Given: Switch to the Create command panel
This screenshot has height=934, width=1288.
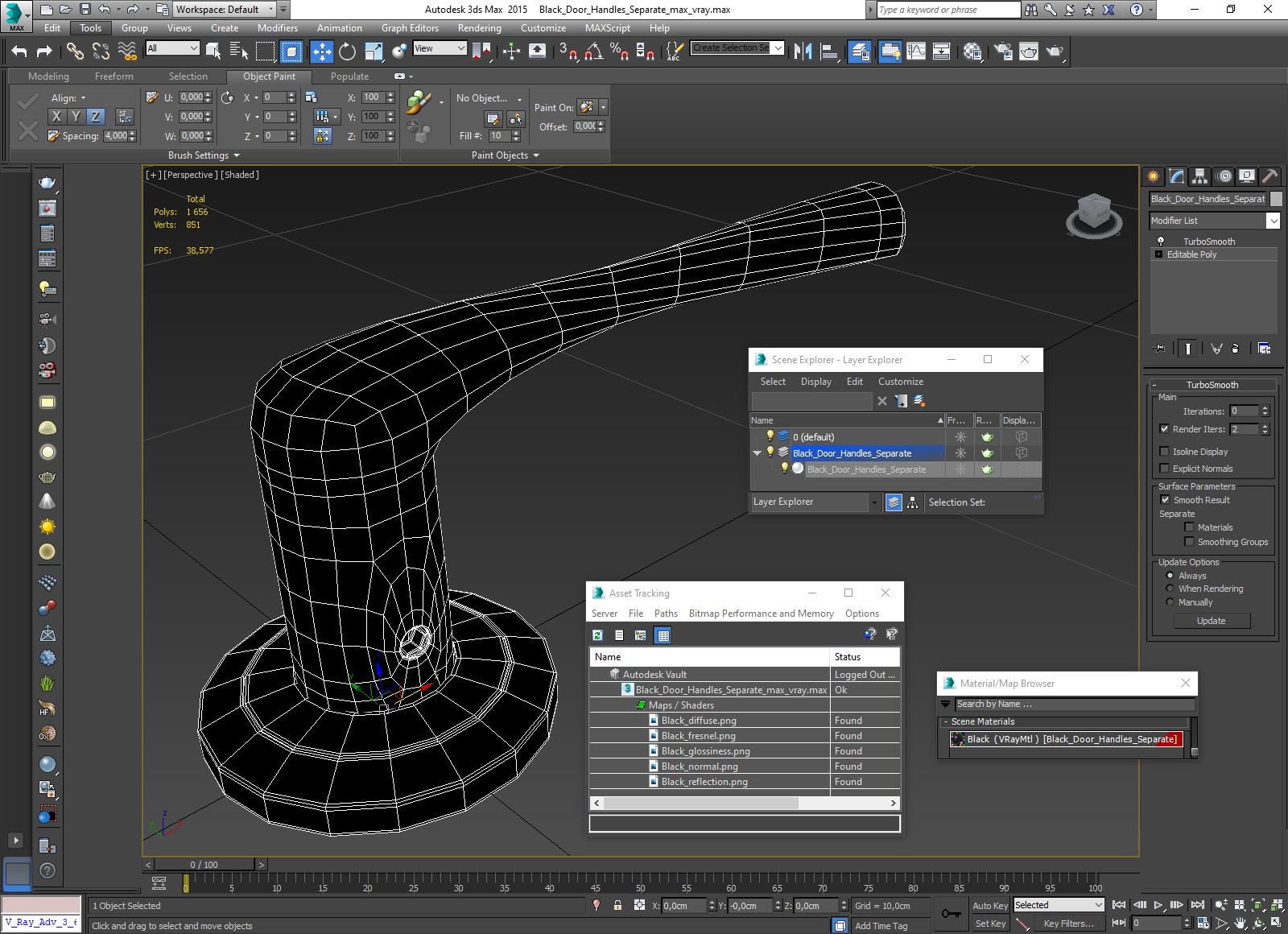Looking at the screenshot, I should tap(1154, 176).
